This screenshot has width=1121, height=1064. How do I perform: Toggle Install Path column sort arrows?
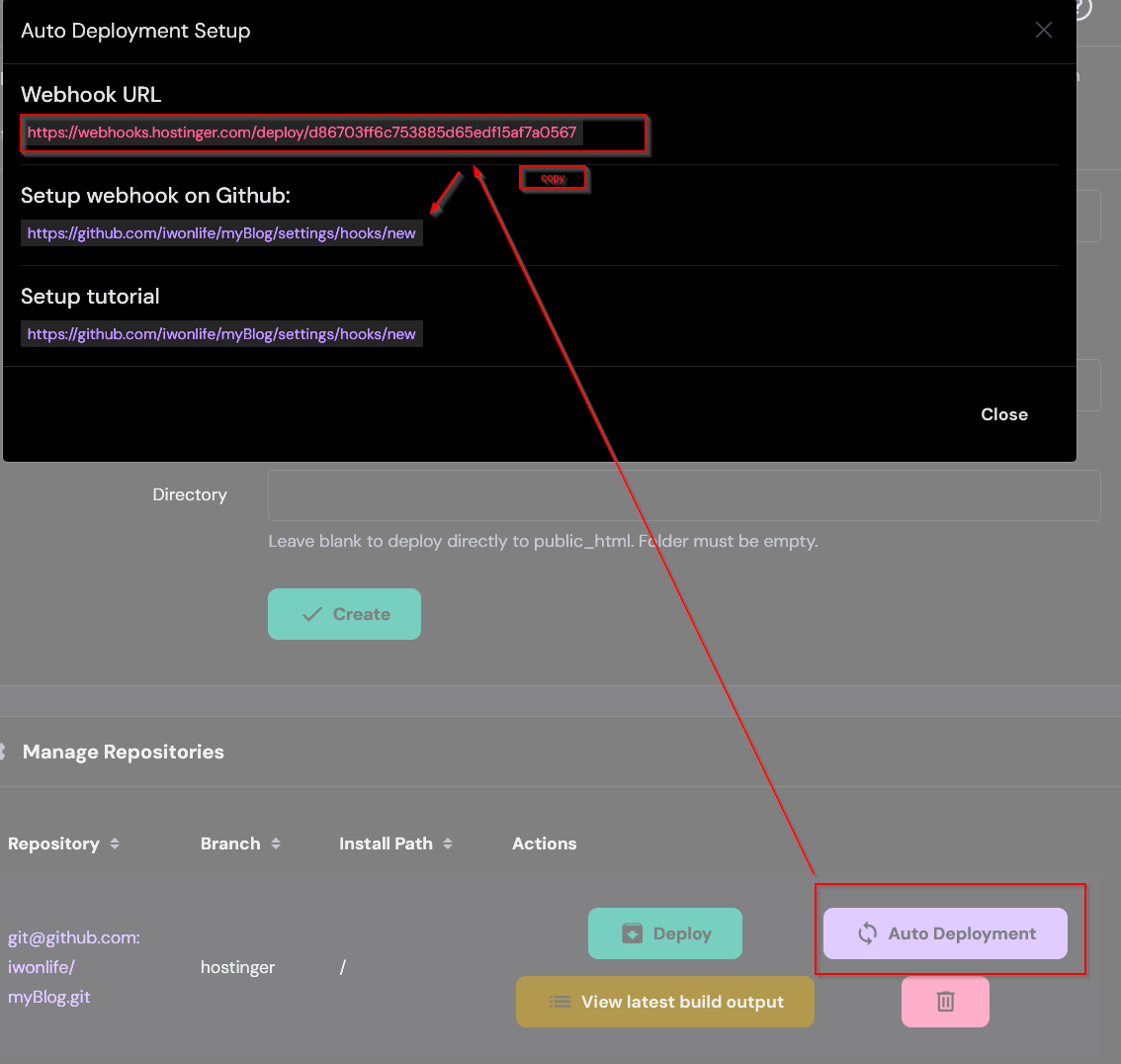(x=448, y=843)
